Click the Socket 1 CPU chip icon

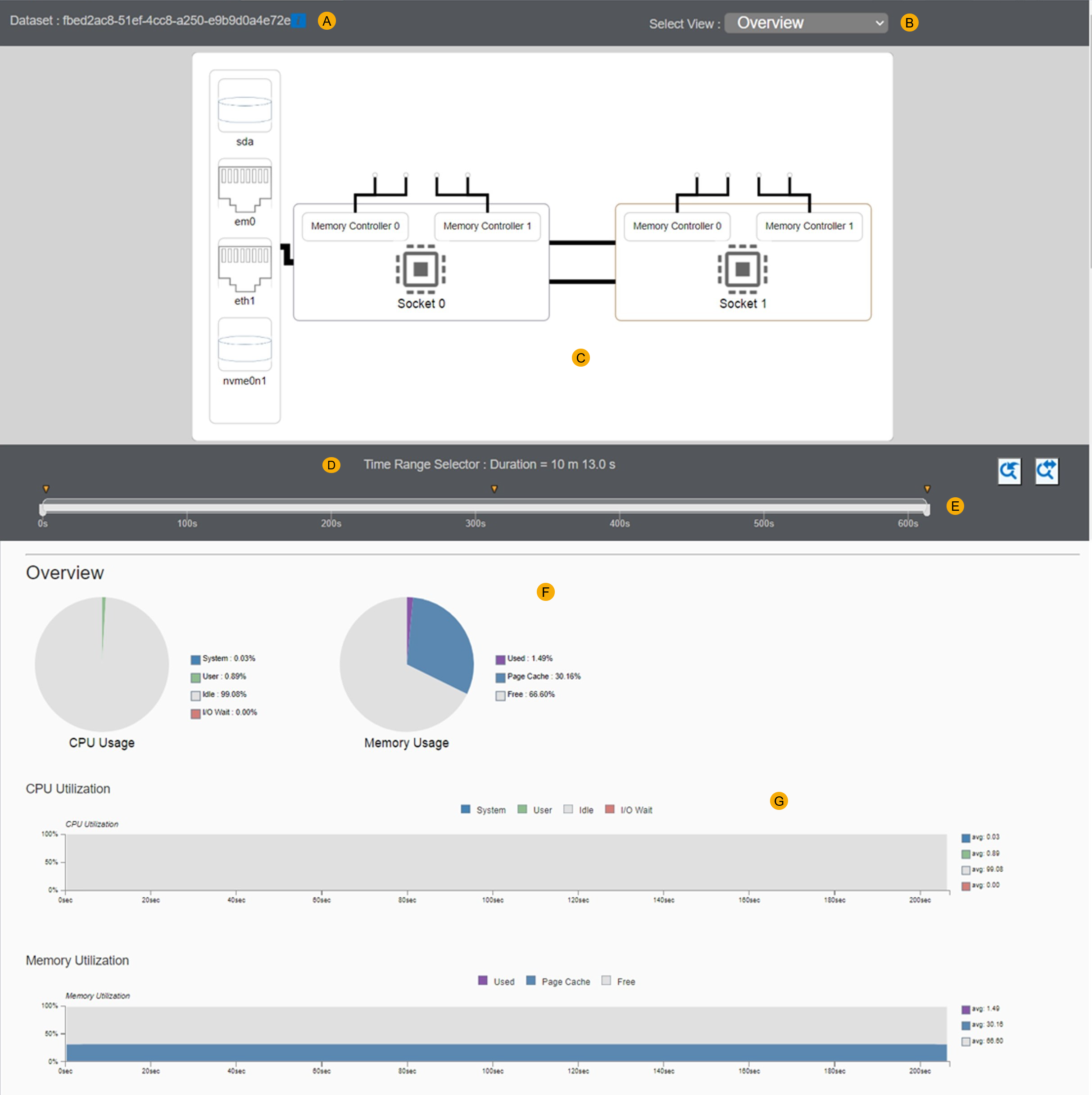coord(743,269)
